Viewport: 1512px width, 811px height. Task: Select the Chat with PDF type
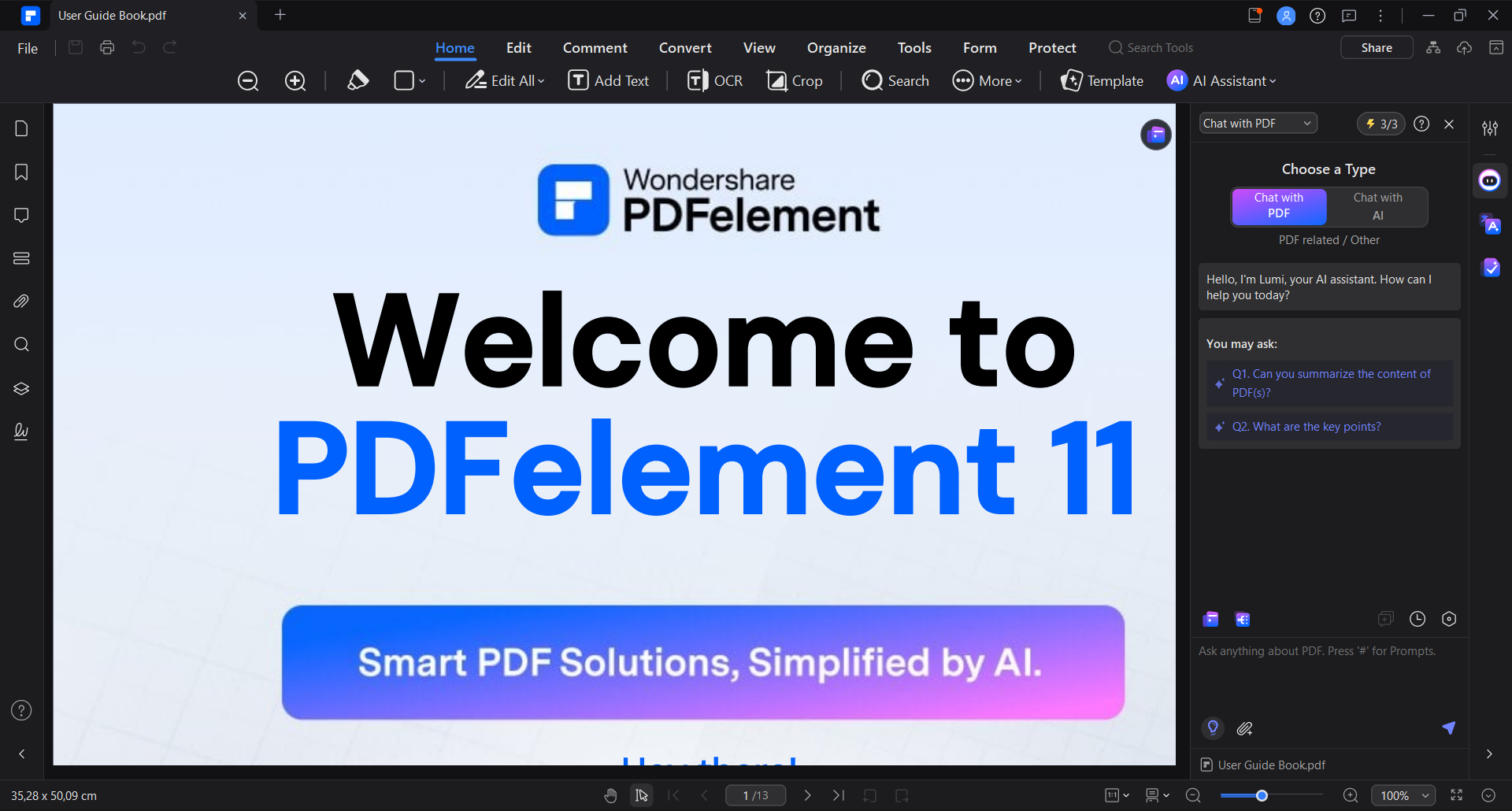tap(1279, 206)
